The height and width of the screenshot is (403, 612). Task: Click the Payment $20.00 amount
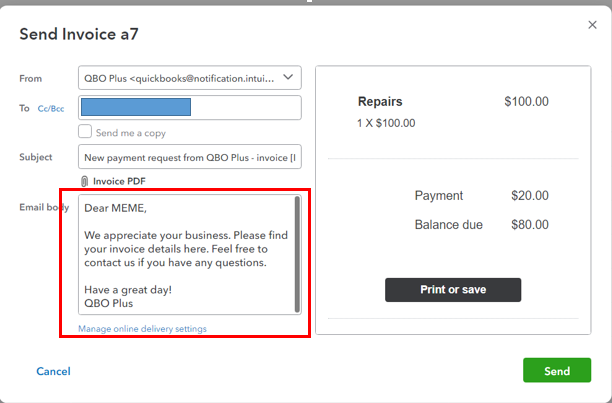click(x=530, y=195)
